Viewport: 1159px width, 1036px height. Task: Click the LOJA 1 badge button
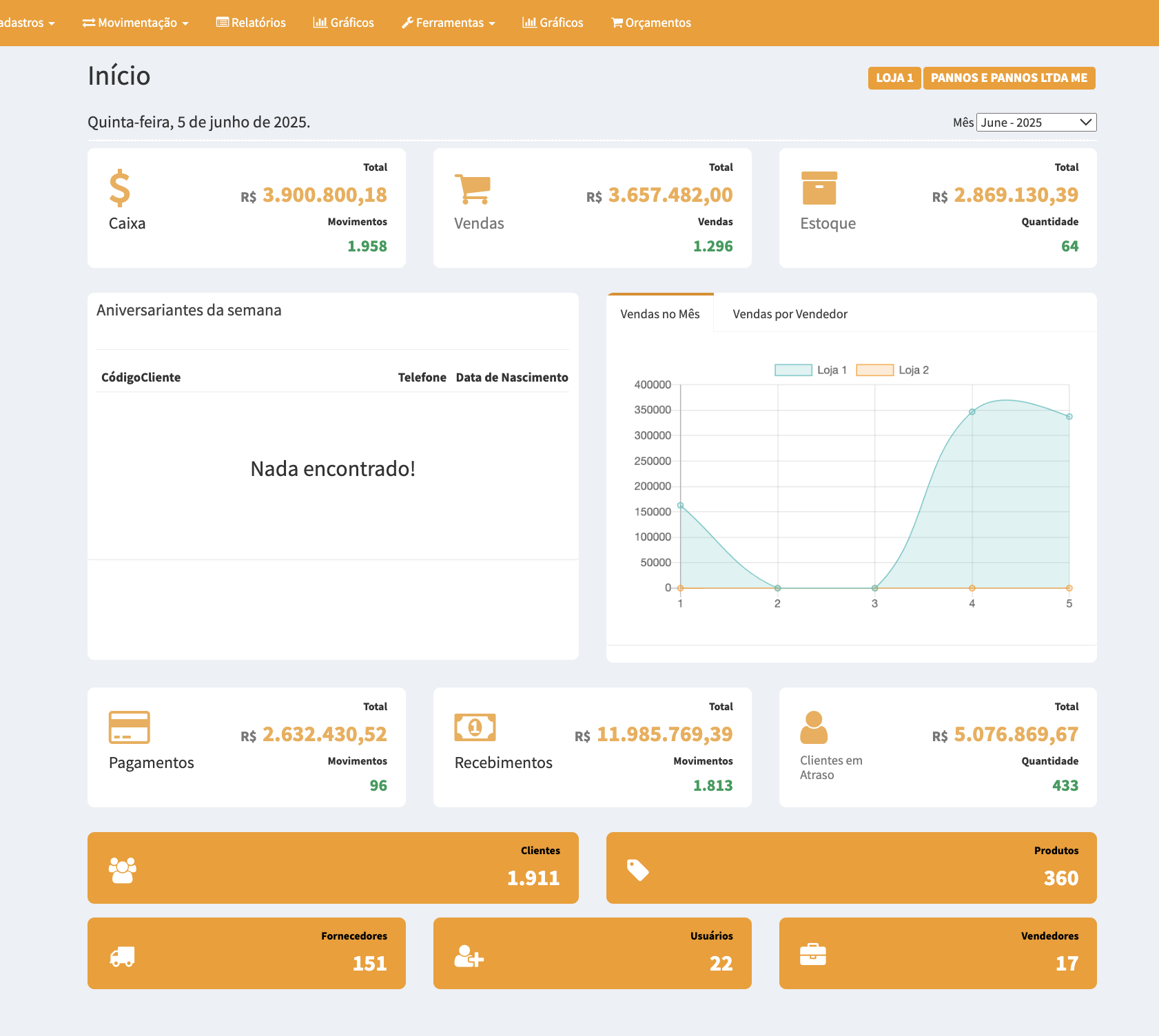click(x=894, y=78)
